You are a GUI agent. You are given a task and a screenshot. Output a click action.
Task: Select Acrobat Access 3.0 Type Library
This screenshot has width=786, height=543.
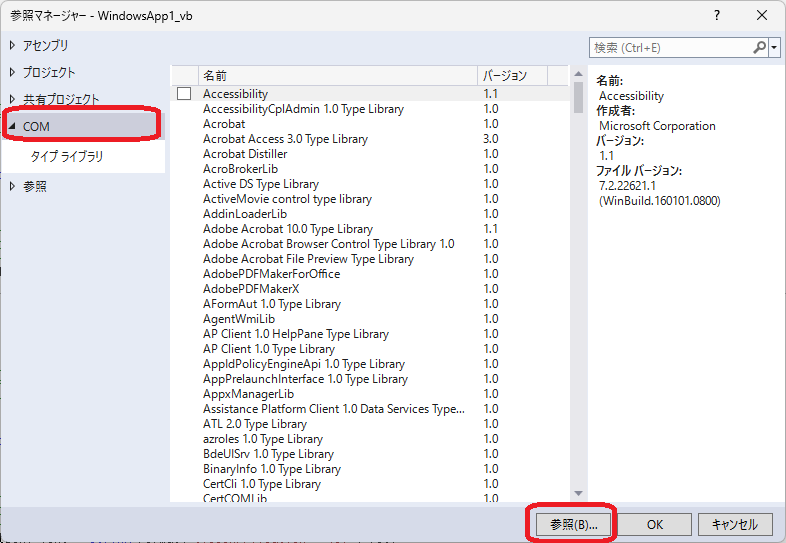coord(285,139)
